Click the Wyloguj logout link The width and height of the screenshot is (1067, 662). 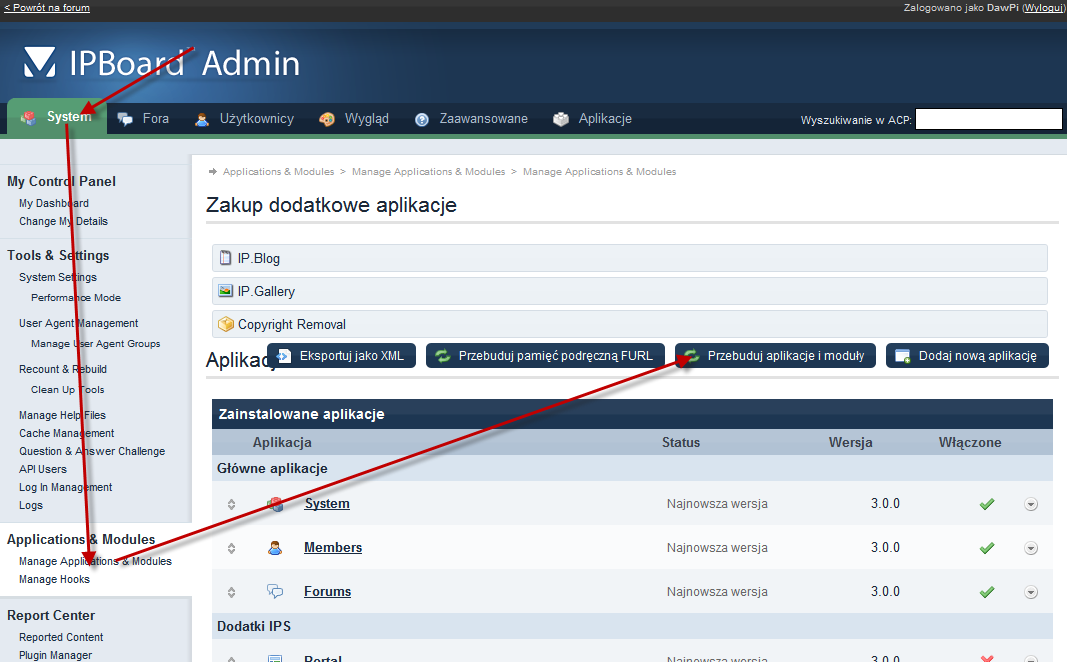pyautogui.click(x=1043, y=7)
